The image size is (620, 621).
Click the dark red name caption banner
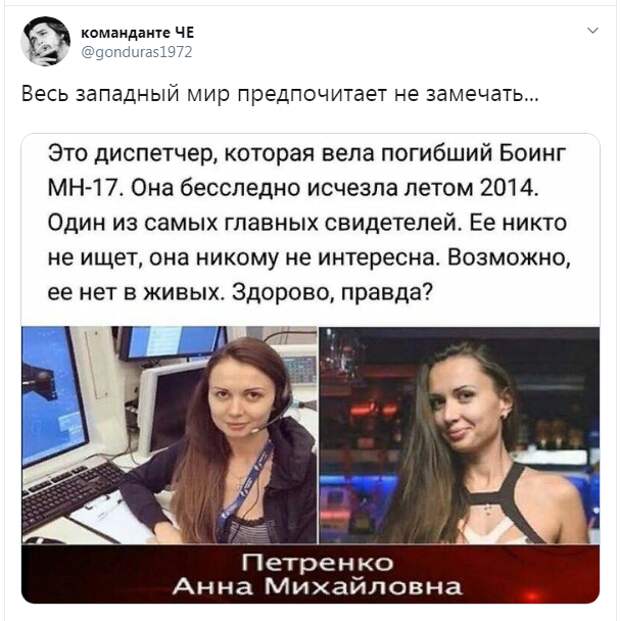[x=310, y=573]
